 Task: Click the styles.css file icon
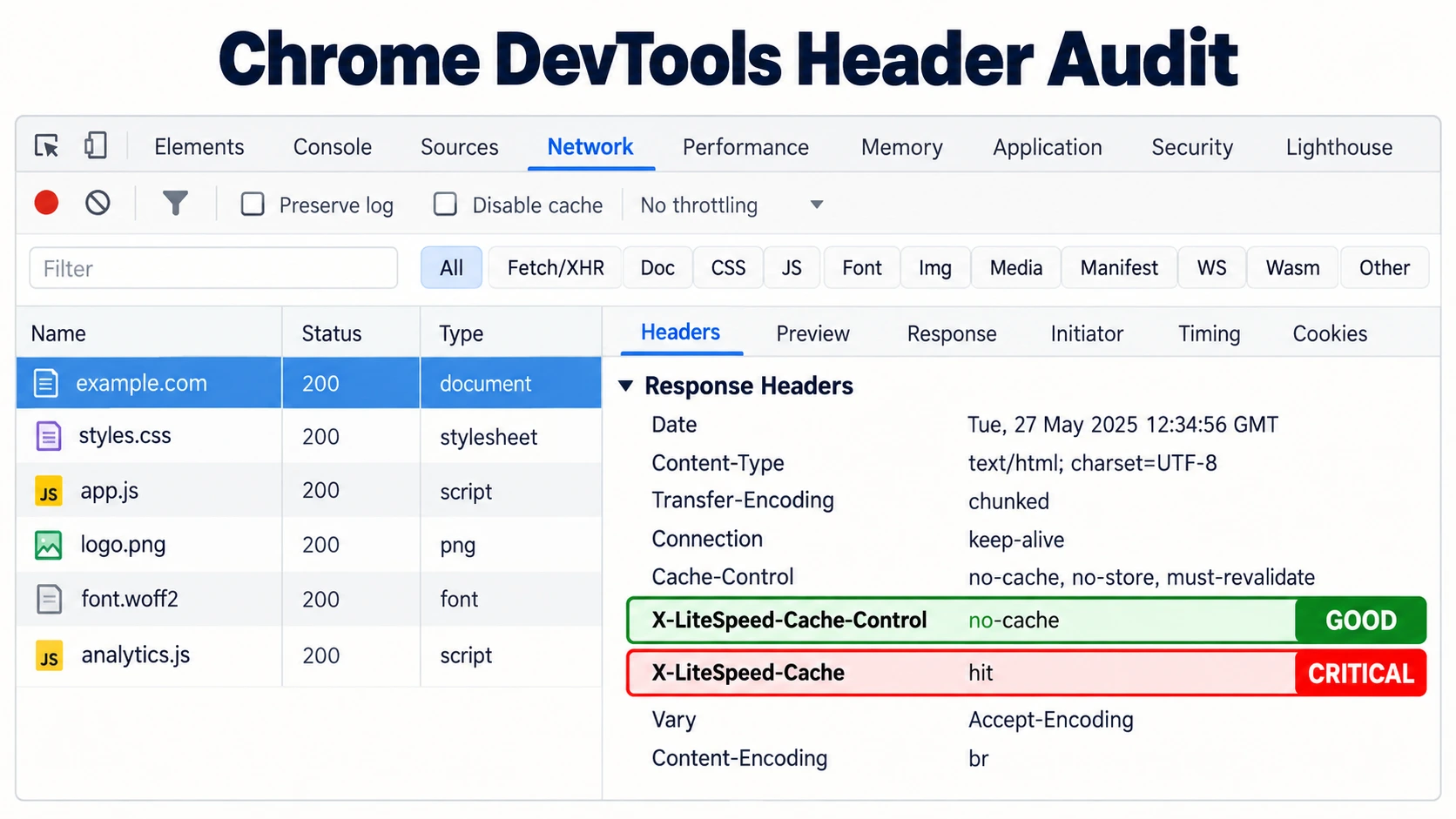click(49, 436)
